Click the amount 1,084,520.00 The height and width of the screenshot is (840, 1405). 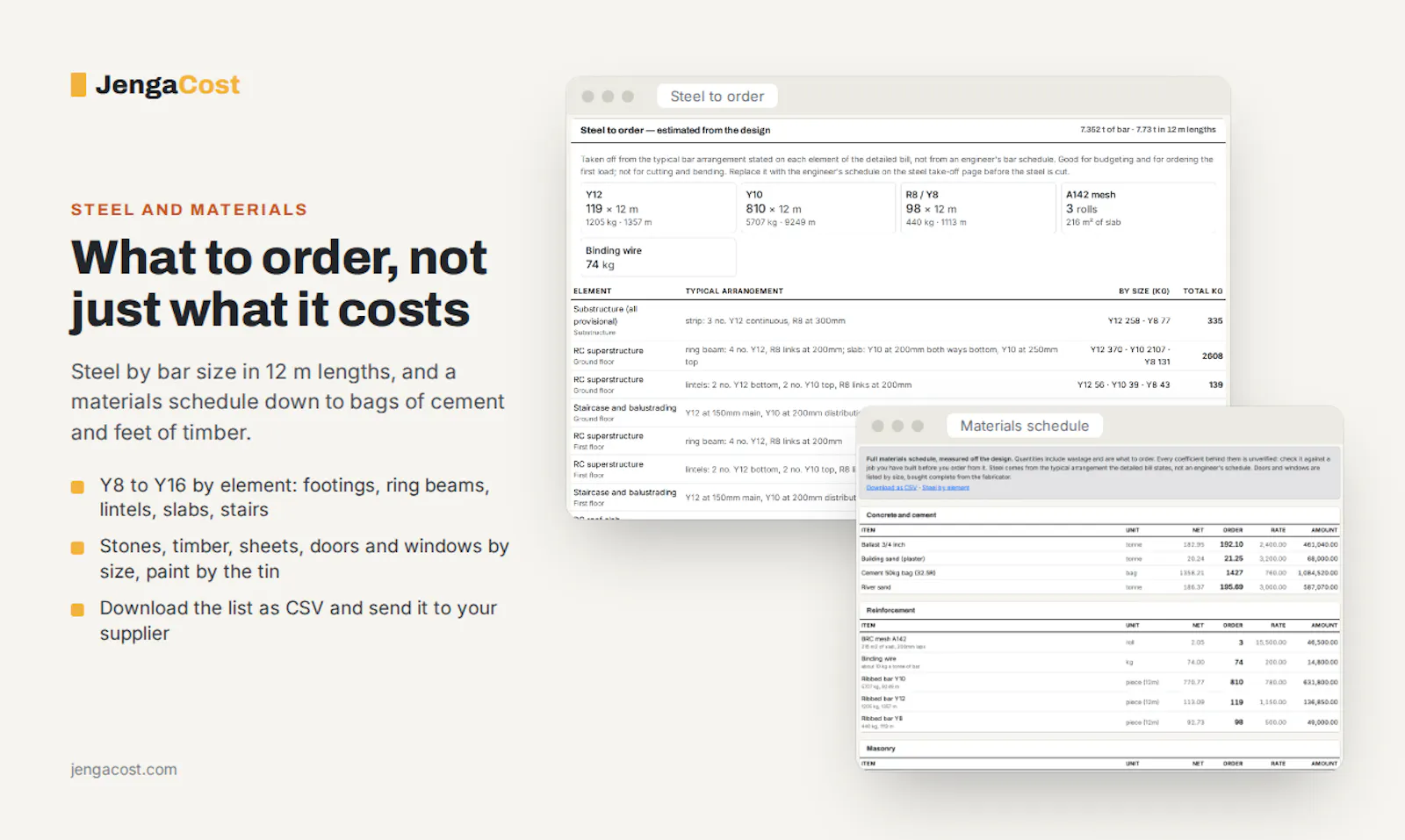click(1318, 573)
